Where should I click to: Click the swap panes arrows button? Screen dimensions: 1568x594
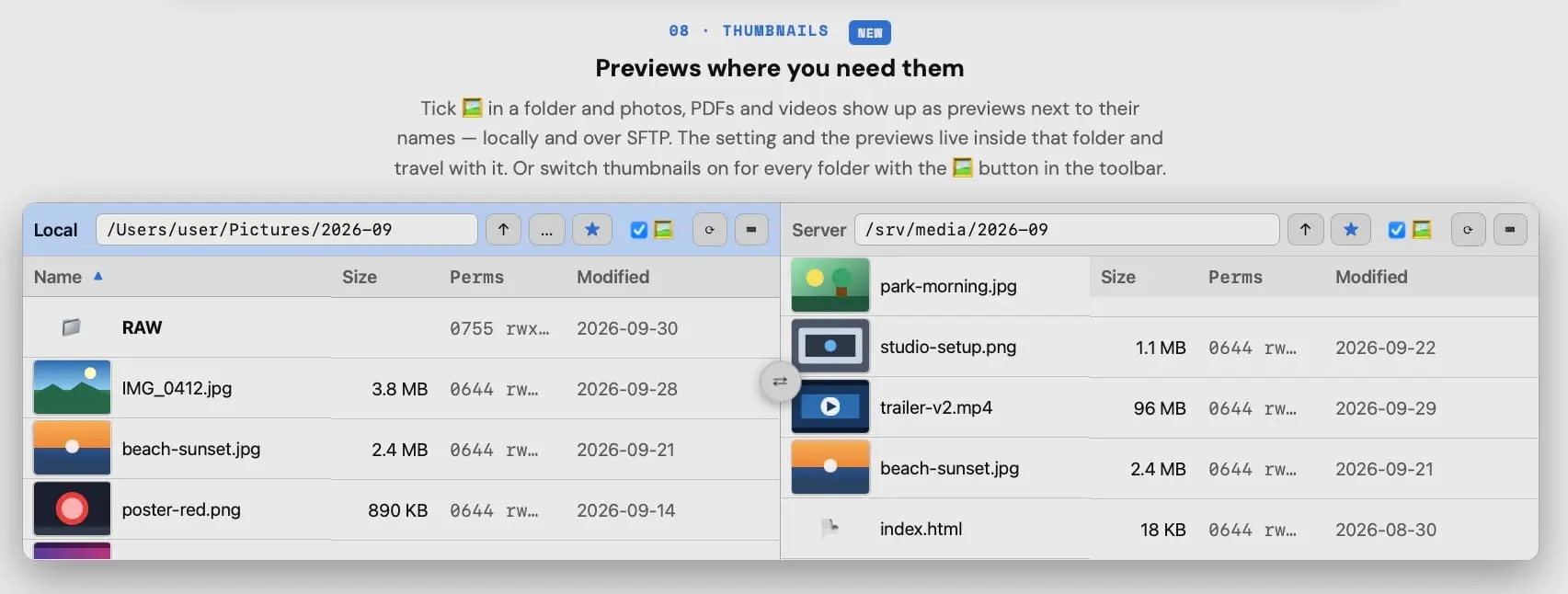(x=780, y=382)
